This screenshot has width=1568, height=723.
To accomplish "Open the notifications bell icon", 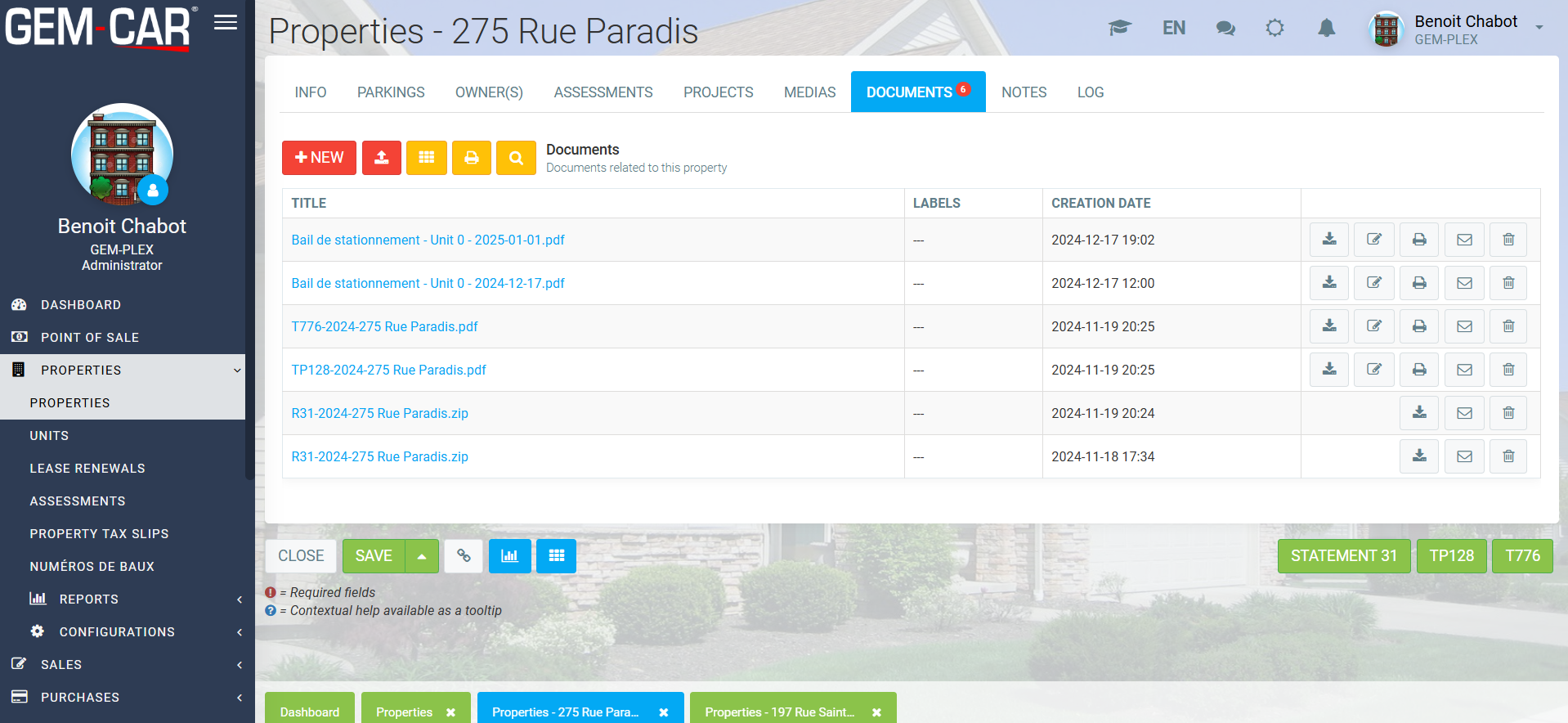I will 1326,29.
